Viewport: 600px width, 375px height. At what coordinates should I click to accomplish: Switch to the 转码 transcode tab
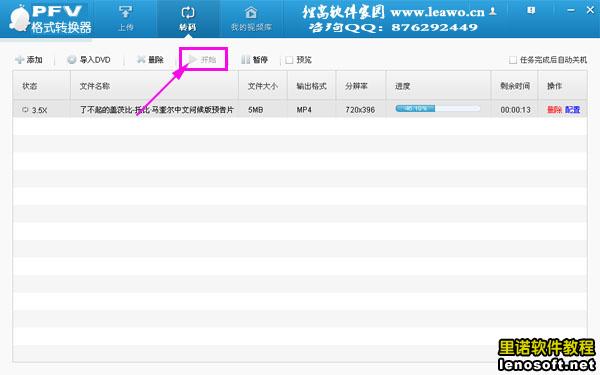point(188,18)
